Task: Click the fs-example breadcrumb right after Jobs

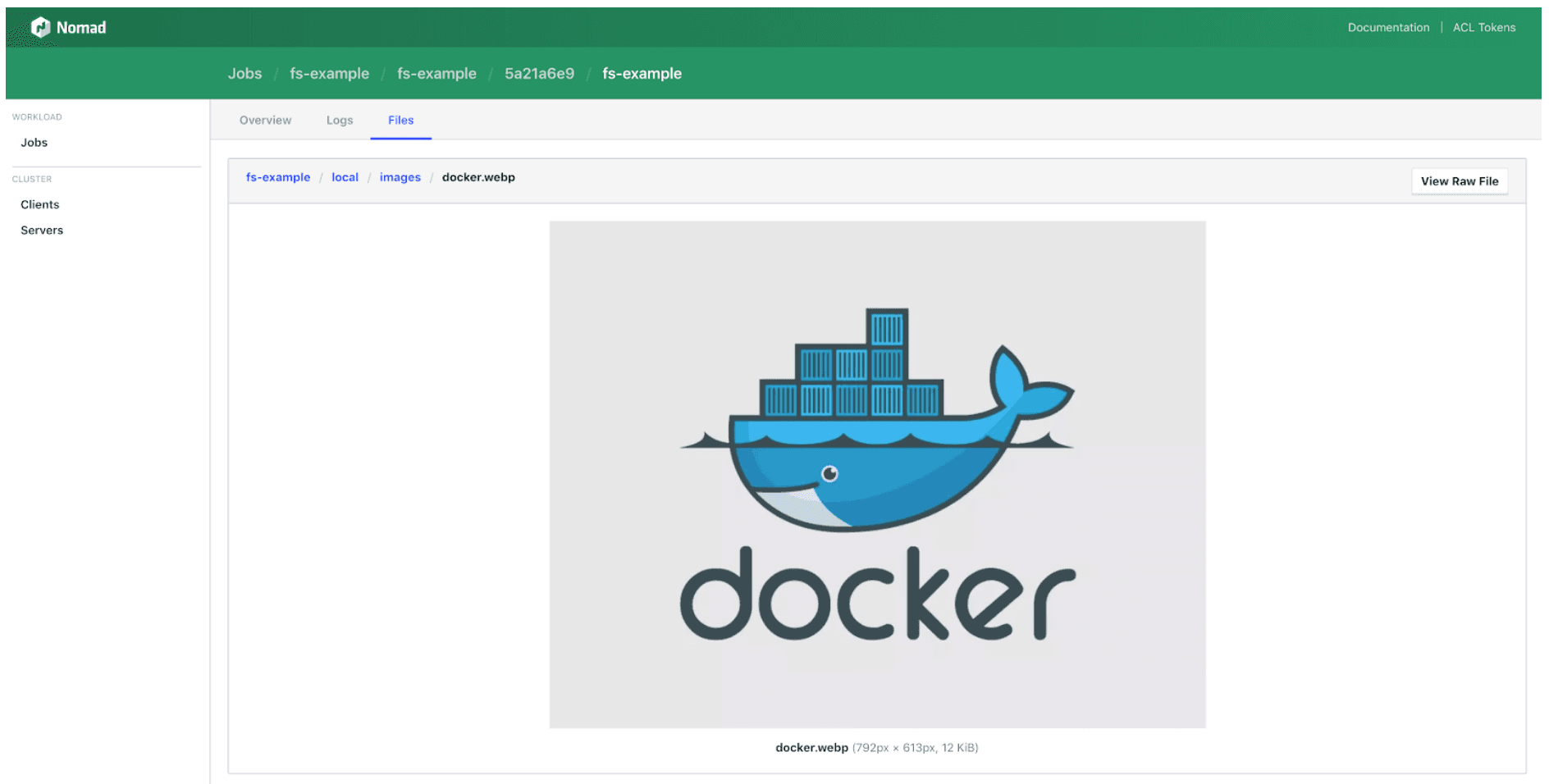Action: (329, 74)
